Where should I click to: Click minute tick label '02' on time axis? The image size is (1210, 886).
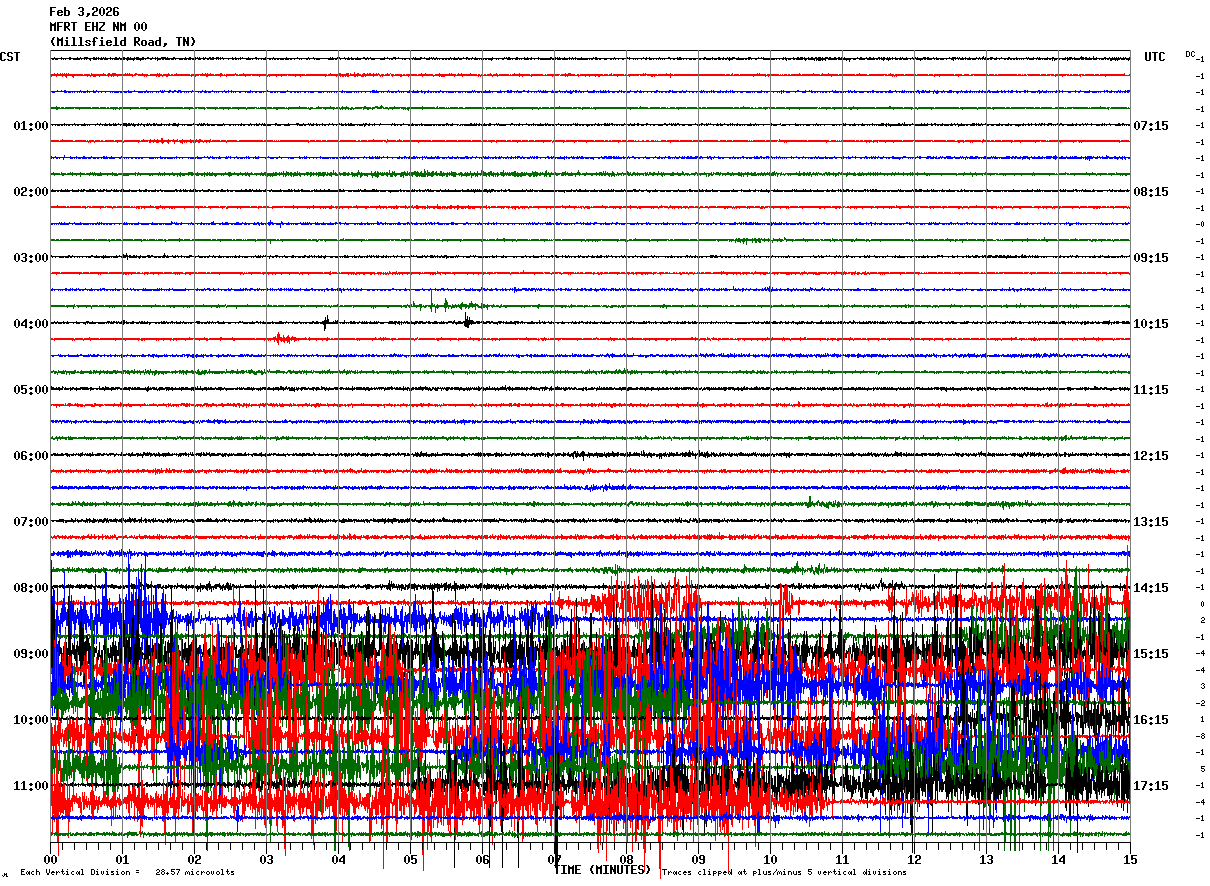pos(195,860)
